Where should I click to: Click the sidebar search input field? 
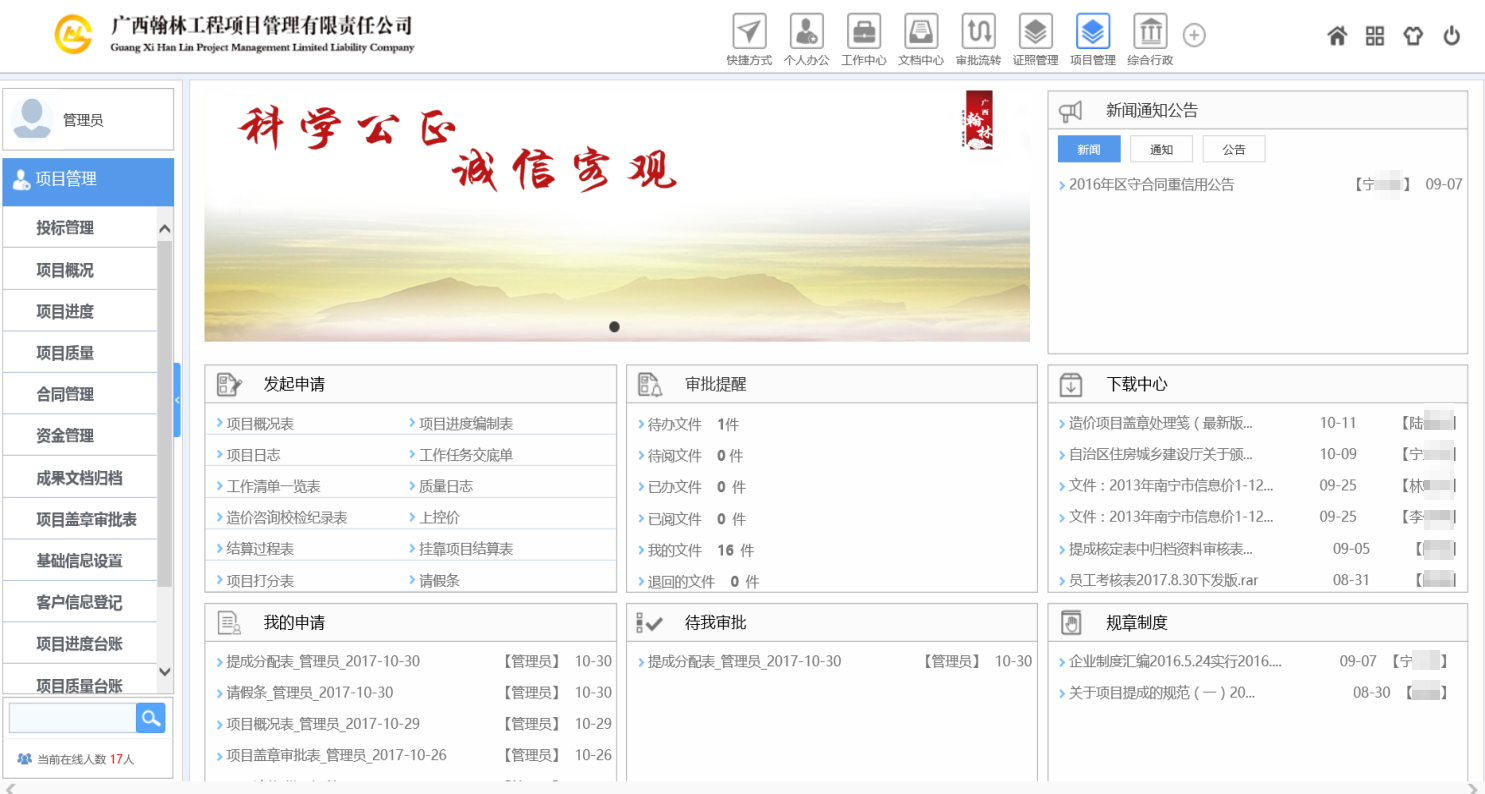click(x=72, y=717)
